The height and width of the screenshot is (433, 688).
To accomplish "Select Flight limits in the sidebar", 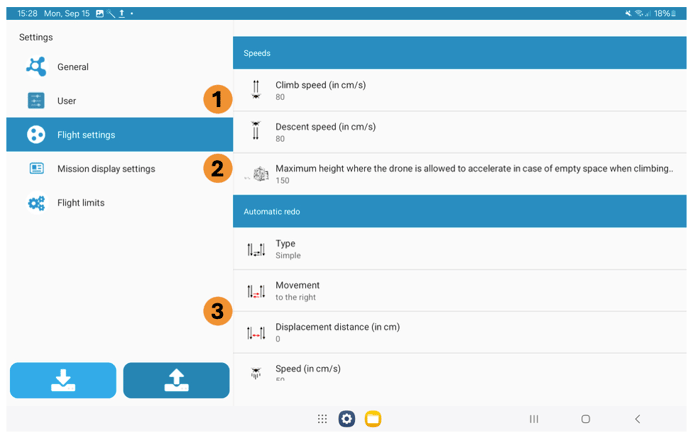I will pyautogui.click(x=81, y=203).
